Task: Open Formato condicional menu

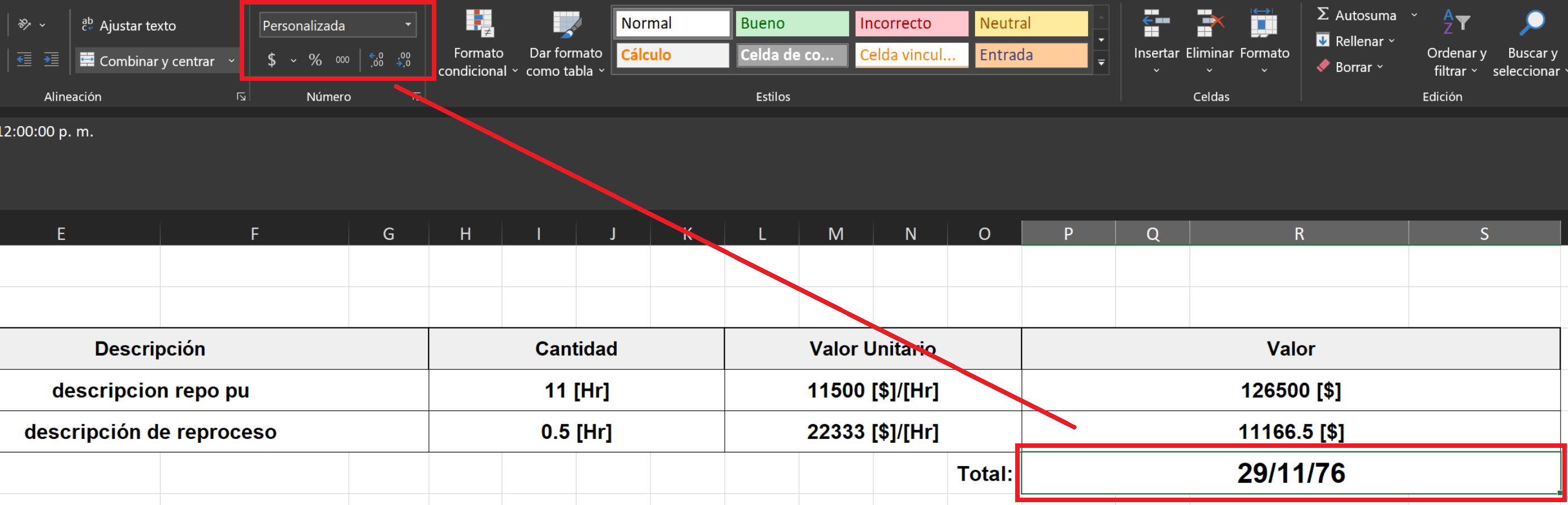Action: [478, 42]
